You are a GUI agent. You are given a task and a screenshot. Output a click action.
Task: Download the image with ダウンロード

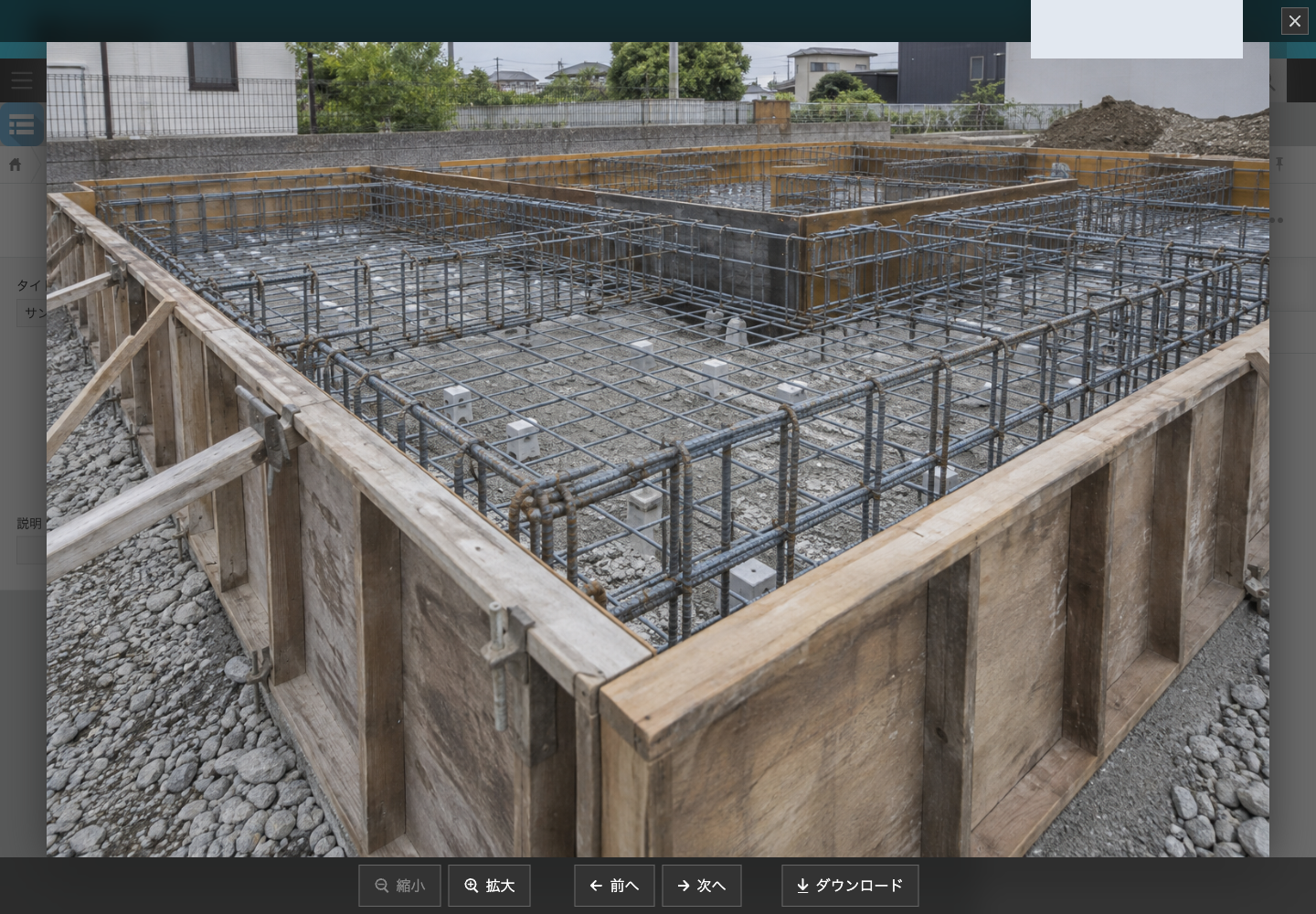(850, 886)
